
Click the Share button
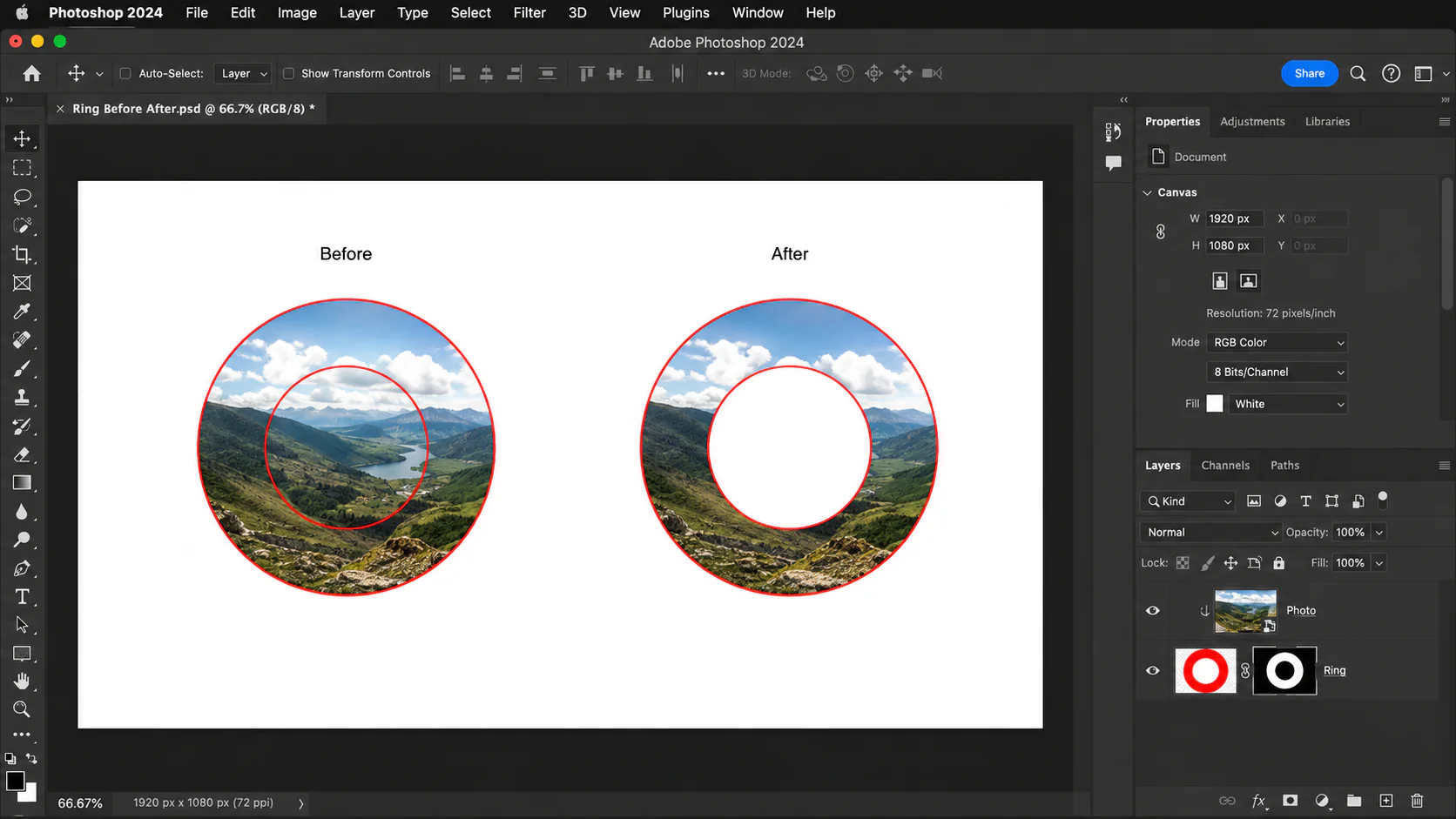1309,74
